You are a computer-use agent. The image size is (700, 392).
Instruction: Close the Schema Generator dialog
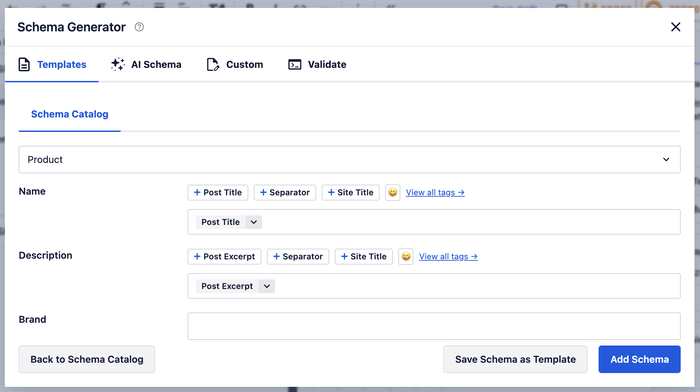coord(675,27)
